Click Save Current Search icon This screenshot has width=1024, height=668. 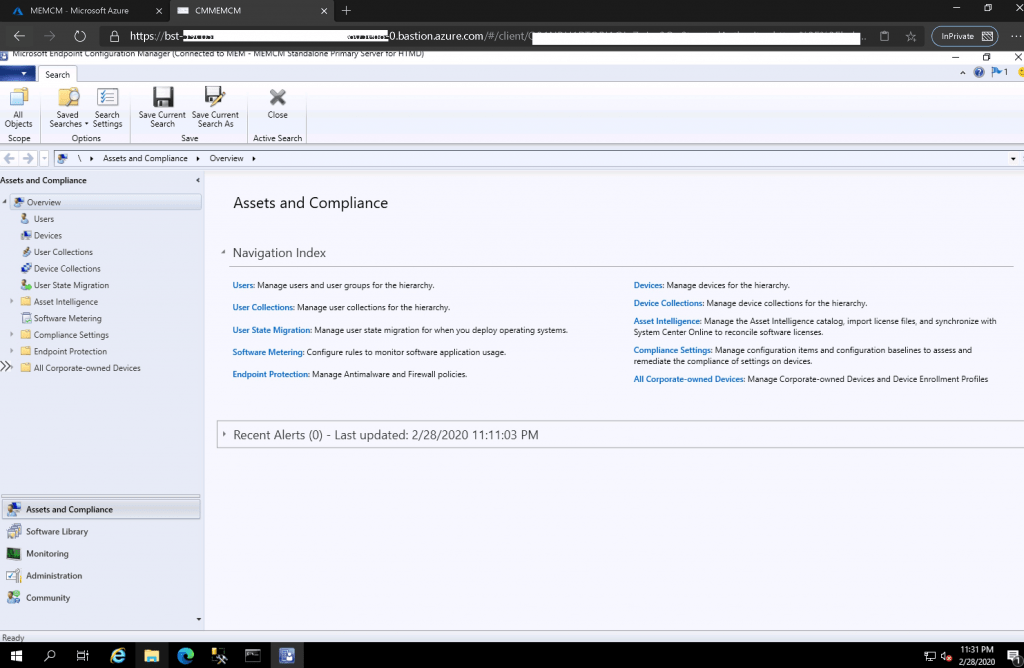pos(162,106)
